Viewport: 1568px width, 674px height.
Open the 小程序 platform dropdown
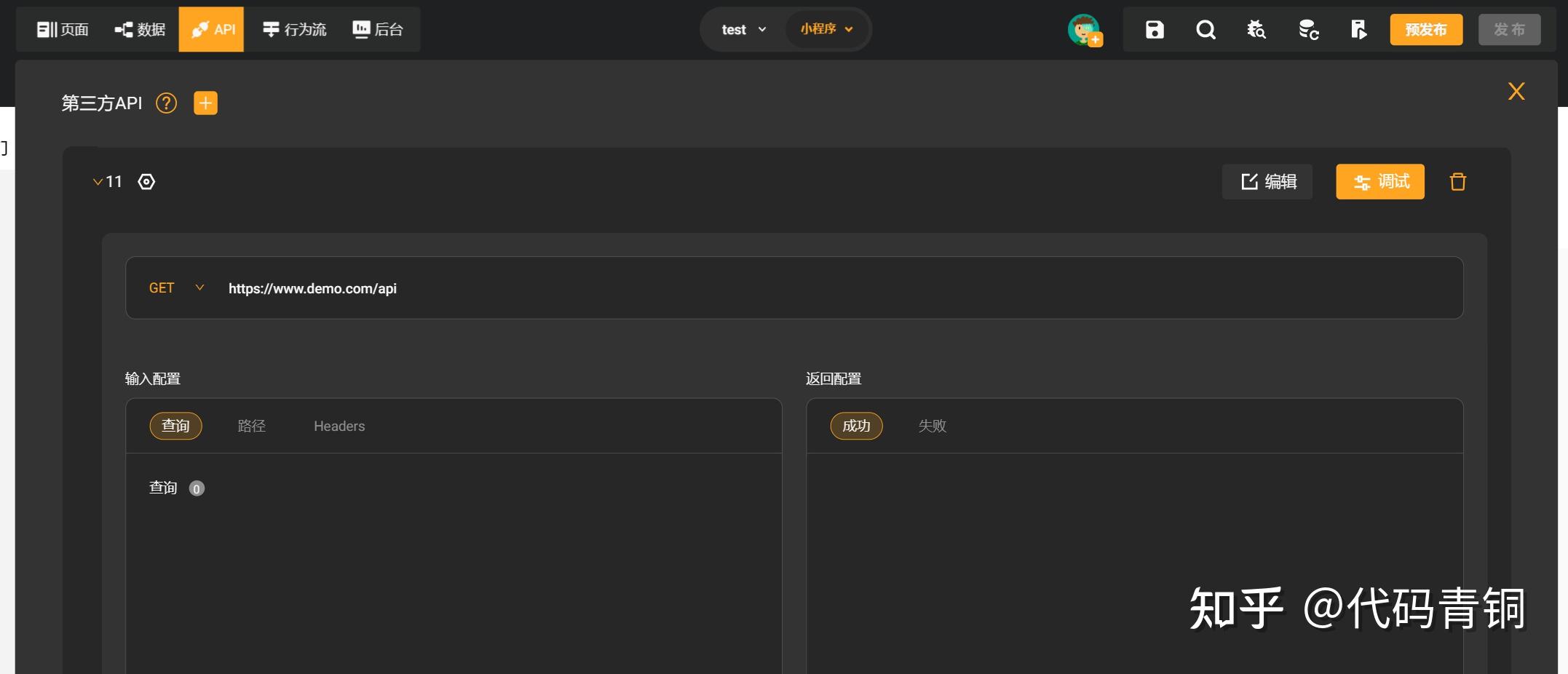pos(826,29)
